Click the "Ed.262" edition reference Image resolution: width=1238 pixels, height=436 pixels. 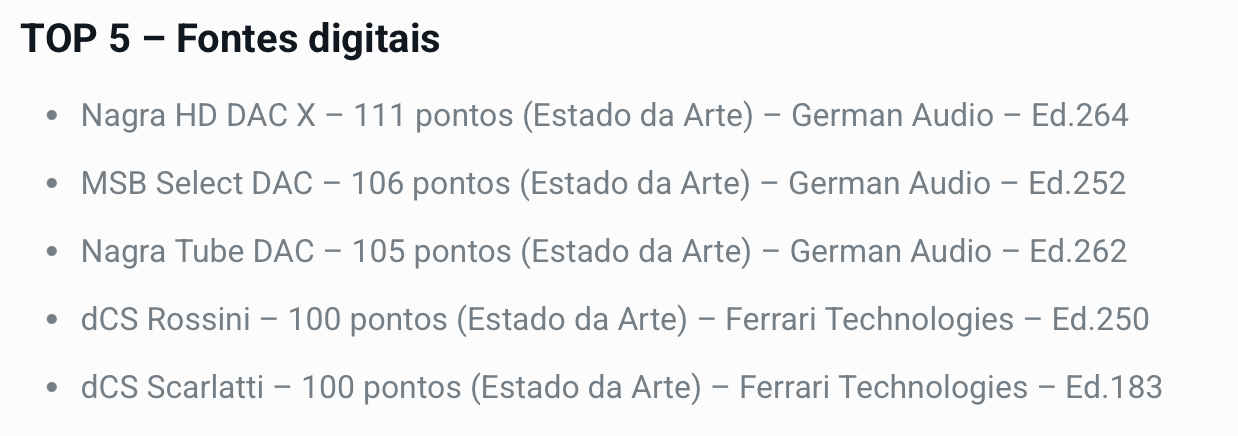coord(1079,252)
